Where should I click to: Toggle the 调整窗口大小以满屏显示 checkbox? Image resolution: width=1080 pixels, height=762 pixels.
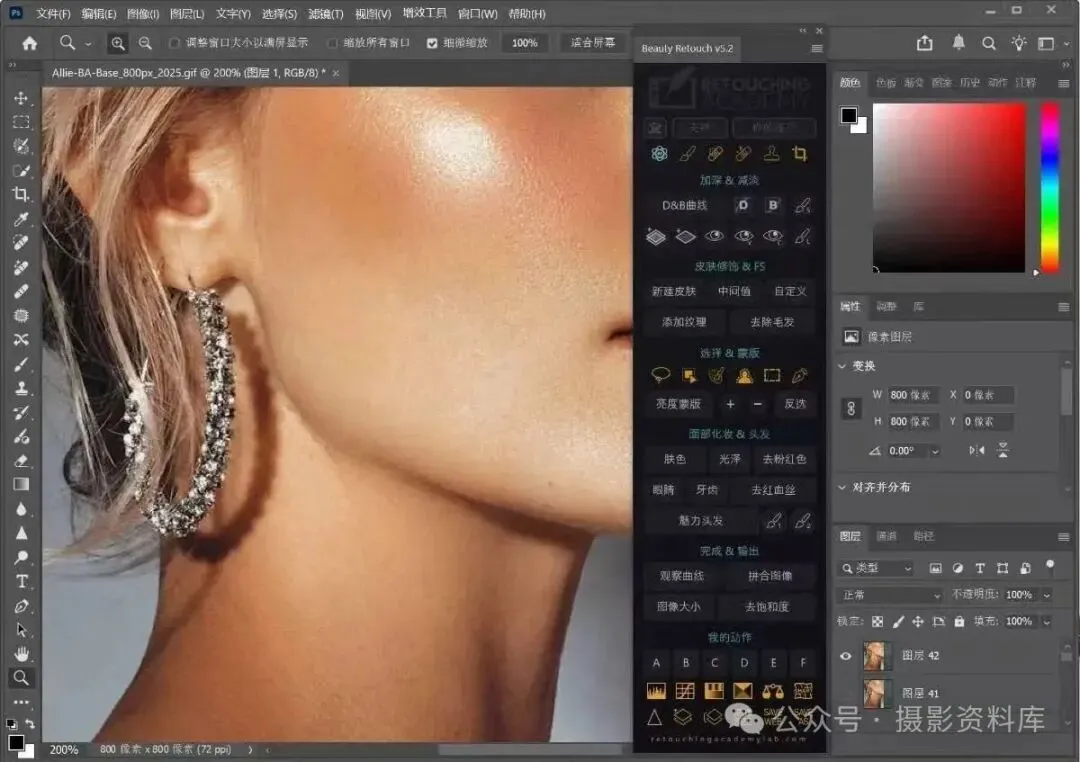pos(175,43)
